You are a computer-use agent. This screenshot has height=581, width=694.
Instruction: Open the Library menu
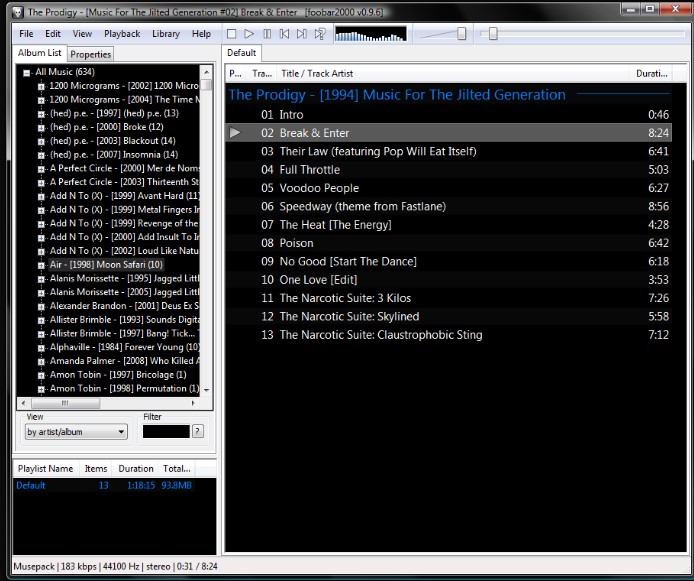(x=166, y=34)
